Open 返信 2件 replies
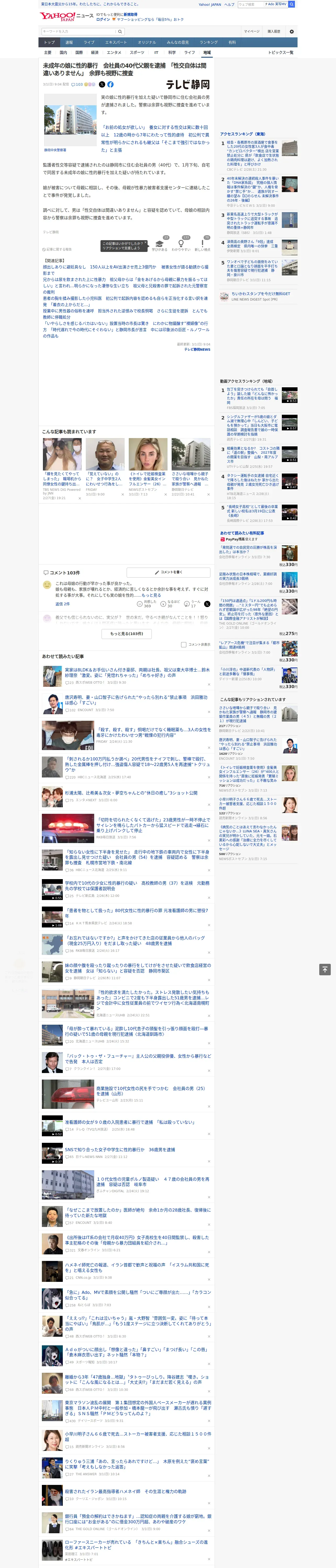Image resolution: width=336 pixels, height=1568 pixels. tap(62, 604)
